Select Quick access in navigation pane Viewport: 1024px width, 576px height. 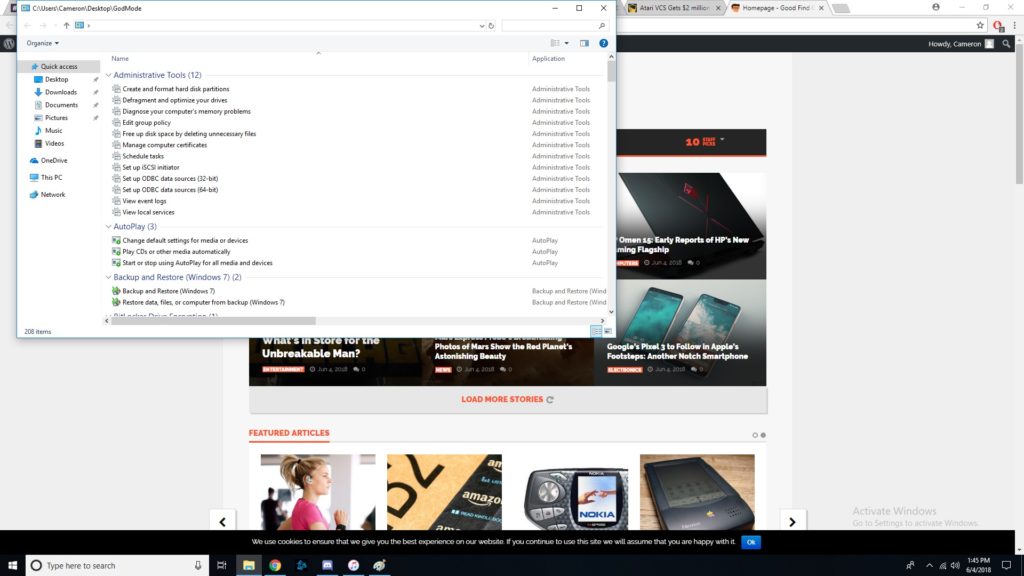58,67
